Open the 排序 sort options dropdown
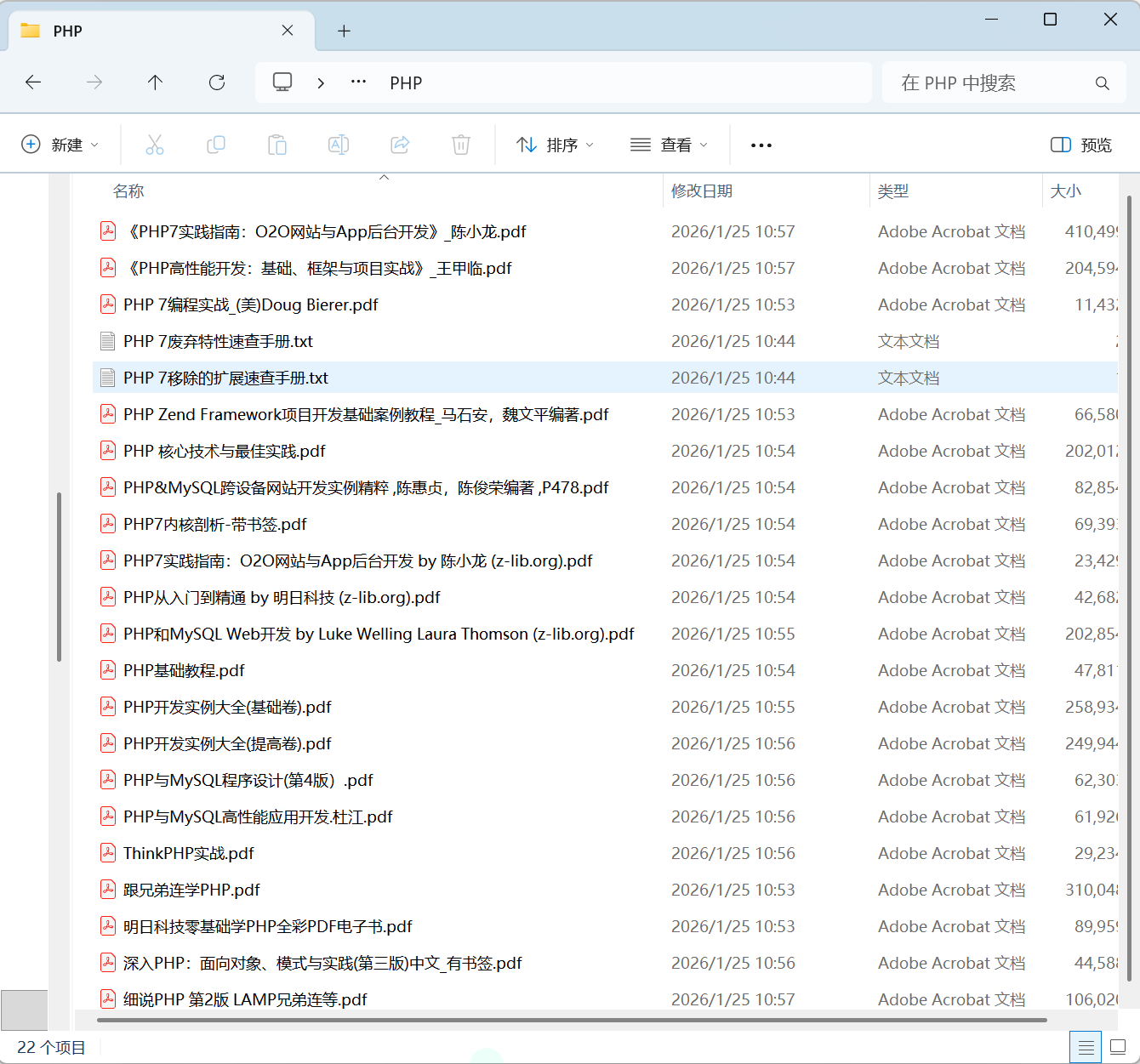The image size is (1140, 1064). (x=555, y=145)
